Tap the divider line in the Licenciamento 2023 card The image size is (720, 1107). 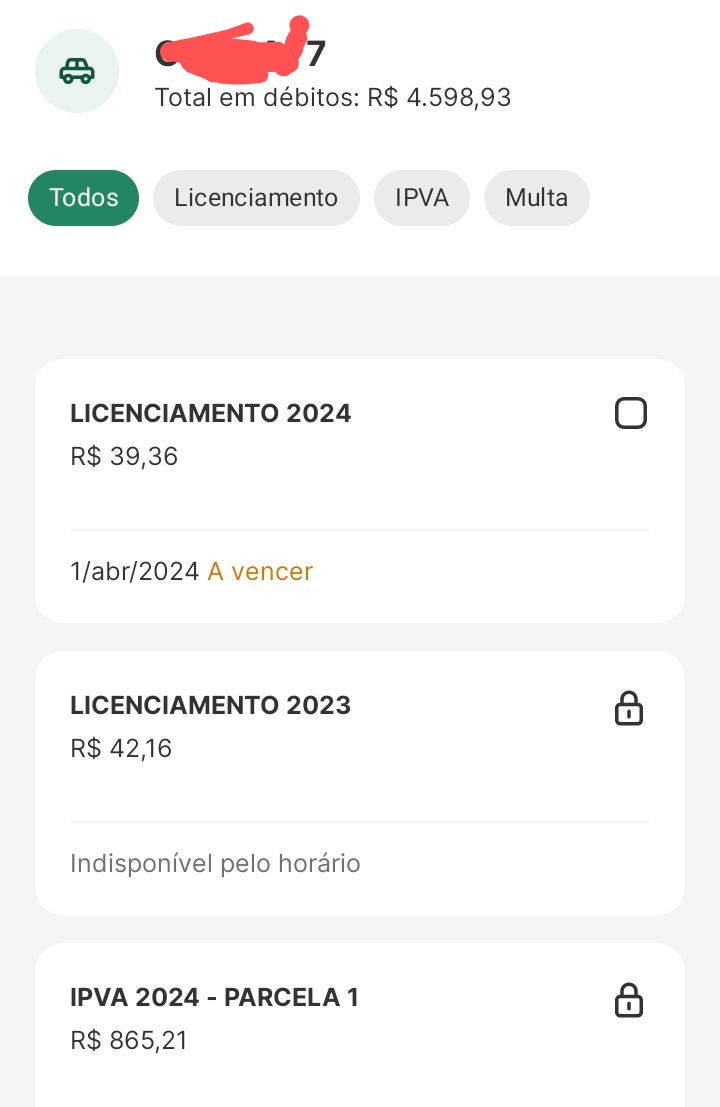pos(360,822)
